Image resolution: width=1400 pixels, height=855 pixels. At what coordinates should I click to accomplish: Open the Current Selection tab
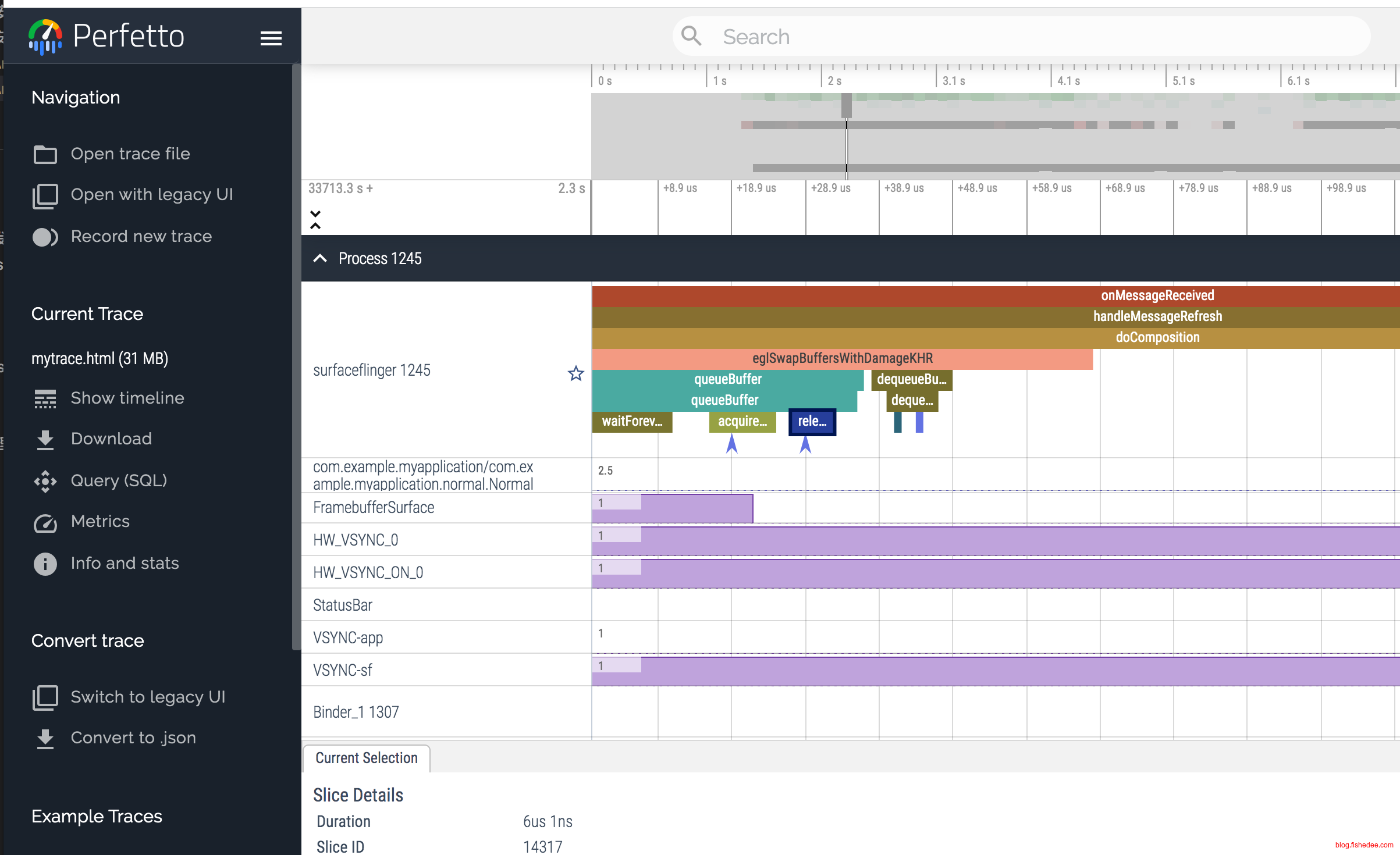[x=367, y=758]
